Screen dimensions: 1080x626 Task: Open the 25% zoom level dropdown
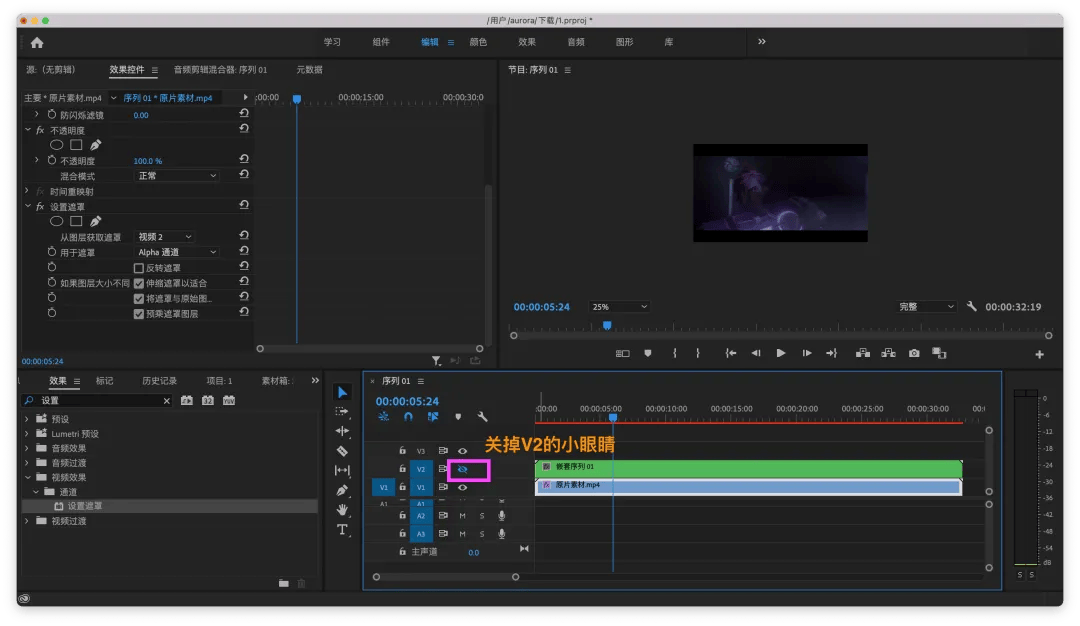[619, 306]
